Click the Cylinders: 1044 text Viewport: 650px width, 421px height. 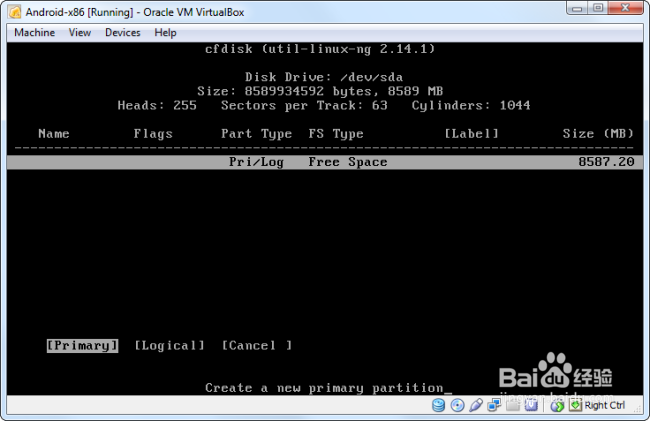point(471,105)
